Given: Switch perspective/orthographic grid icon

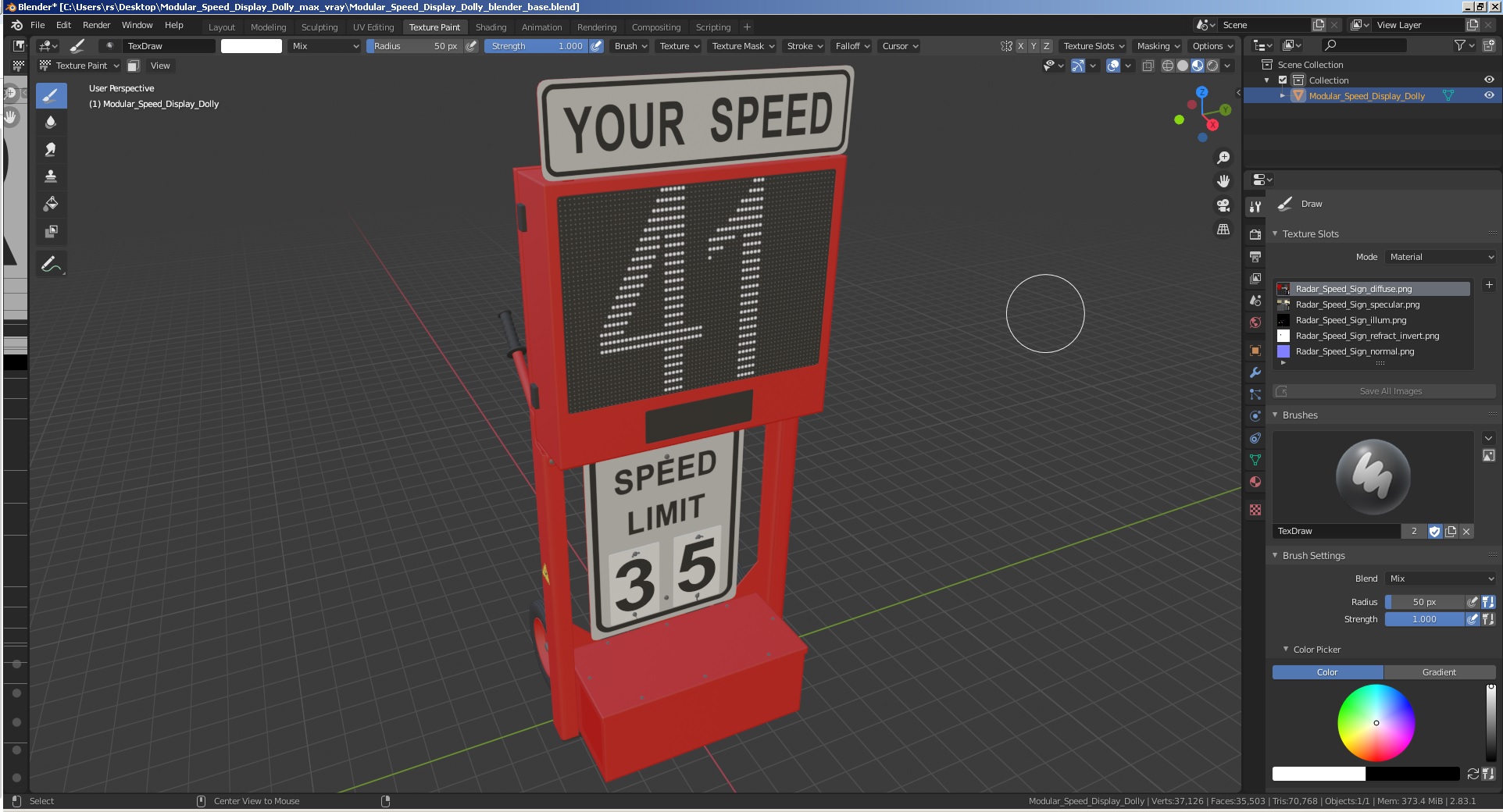Looking at the screenshot, I should (x=1223, y=229).
